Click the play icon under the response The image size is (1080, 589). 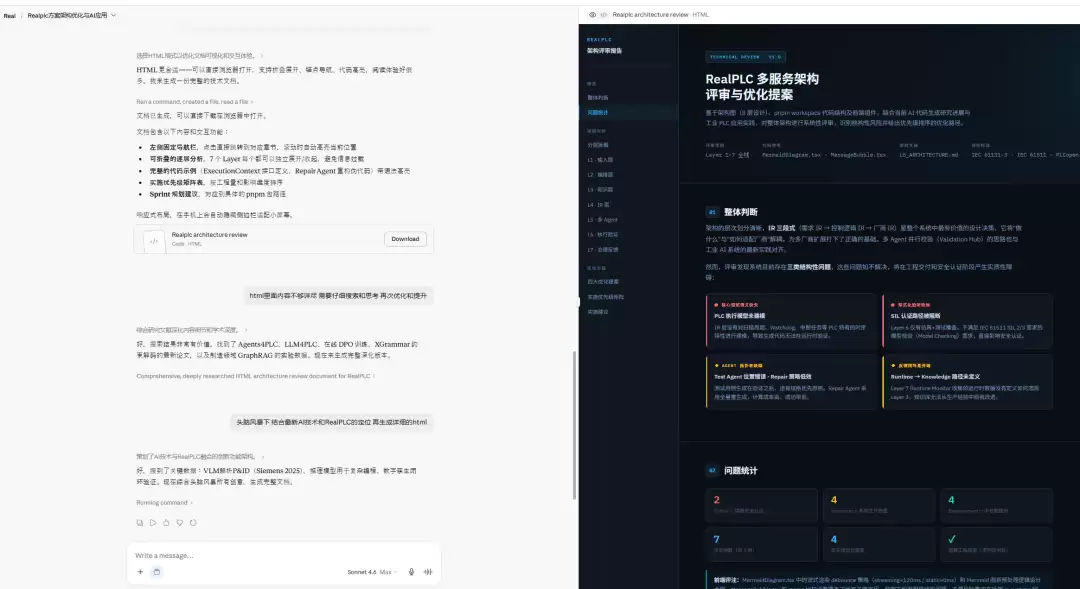click(153, 523)
